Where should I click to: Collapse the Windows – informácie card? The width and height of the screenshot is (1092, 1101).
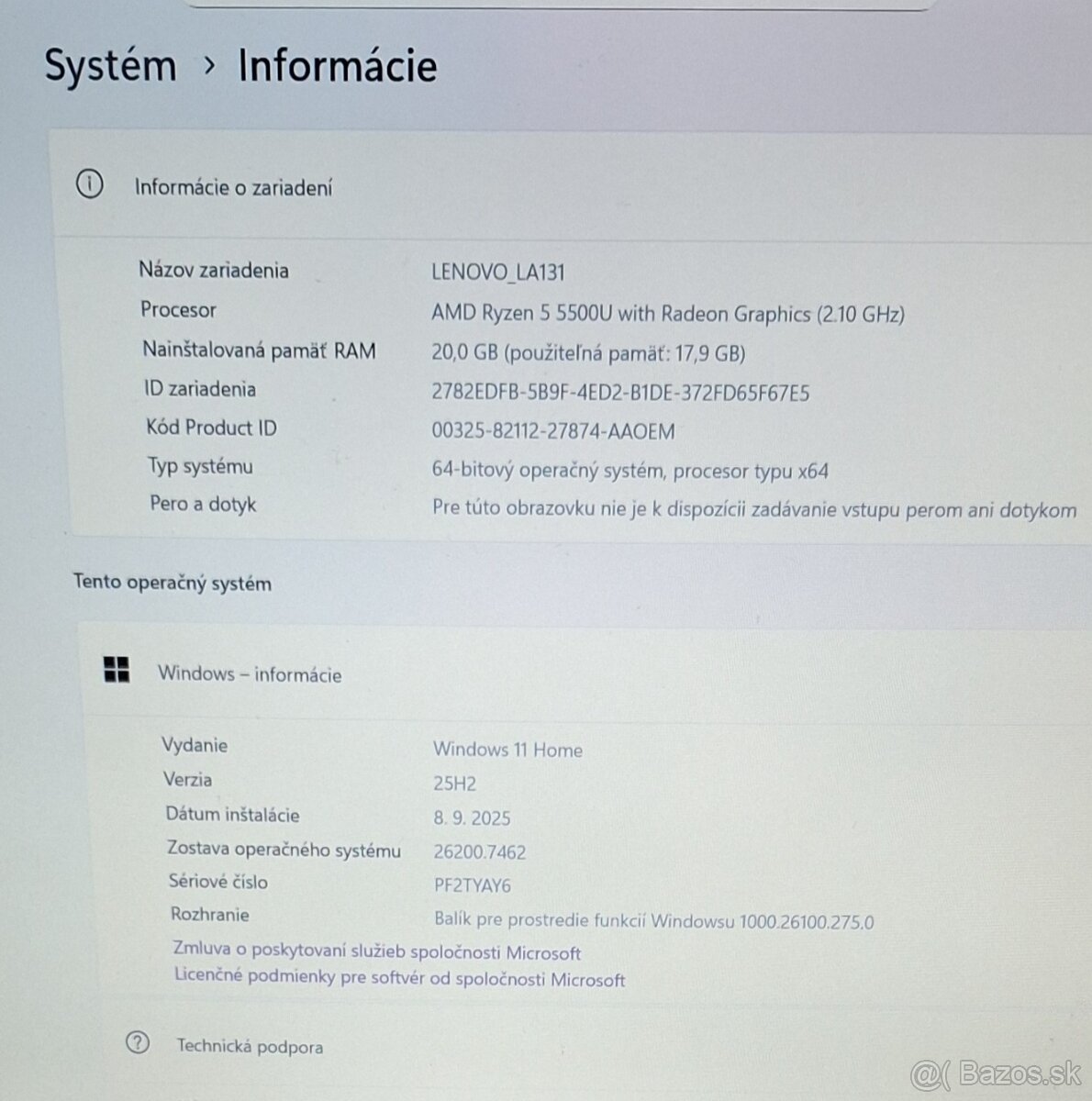pos(250,673)
